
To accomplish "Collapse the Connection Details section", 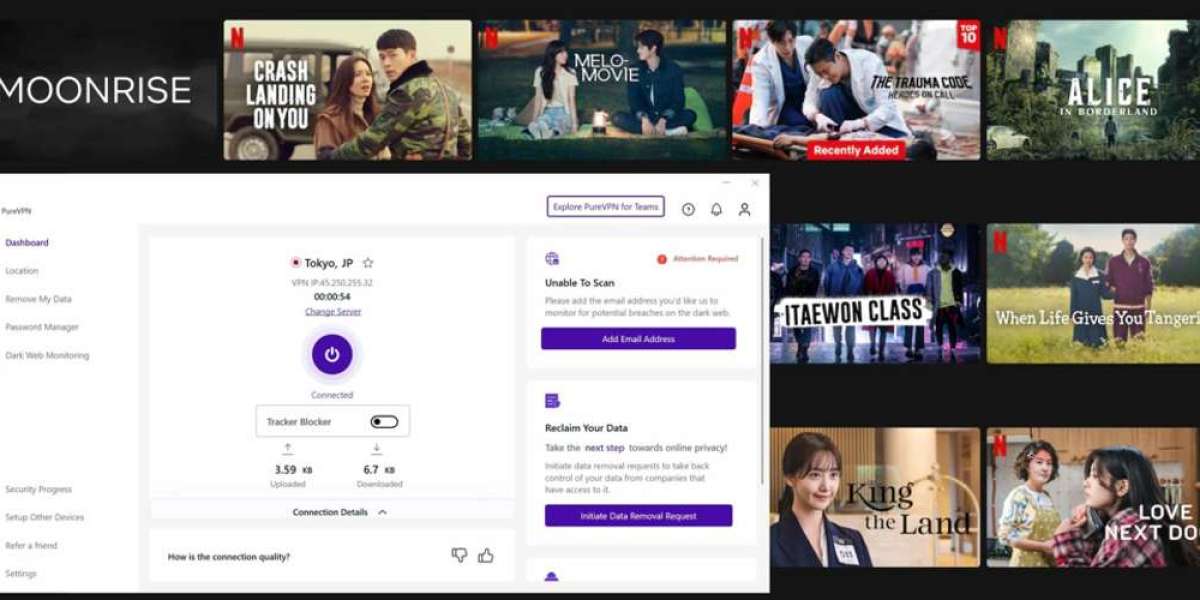I will click(x=333, y=511).
